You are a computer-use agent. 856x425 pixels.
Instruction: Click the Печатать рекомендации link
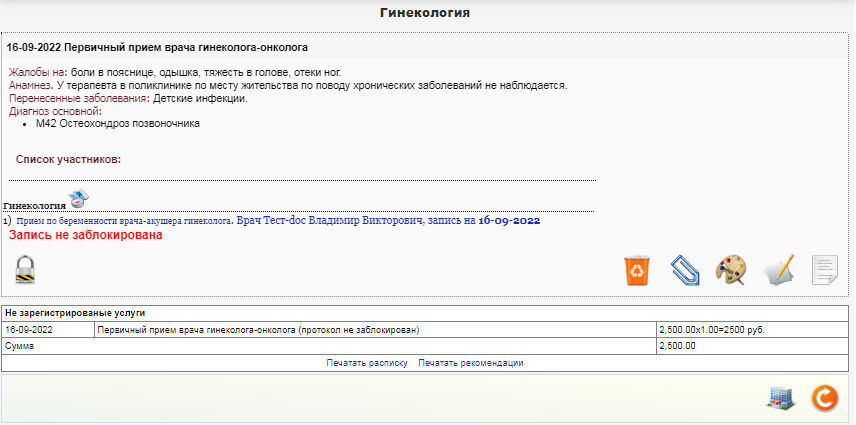[470, 363]
